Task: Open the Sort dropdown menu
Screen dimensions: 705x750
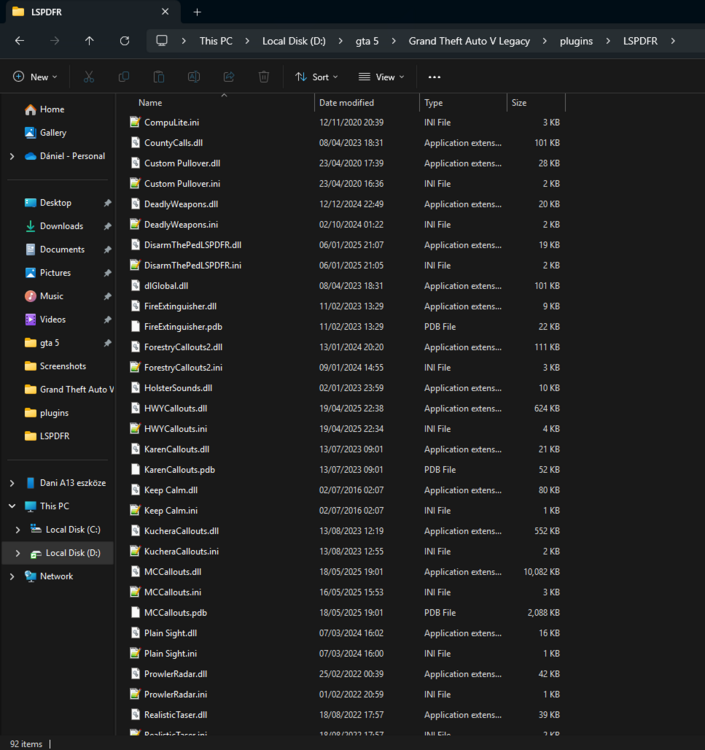Action: tap(317, 77)
